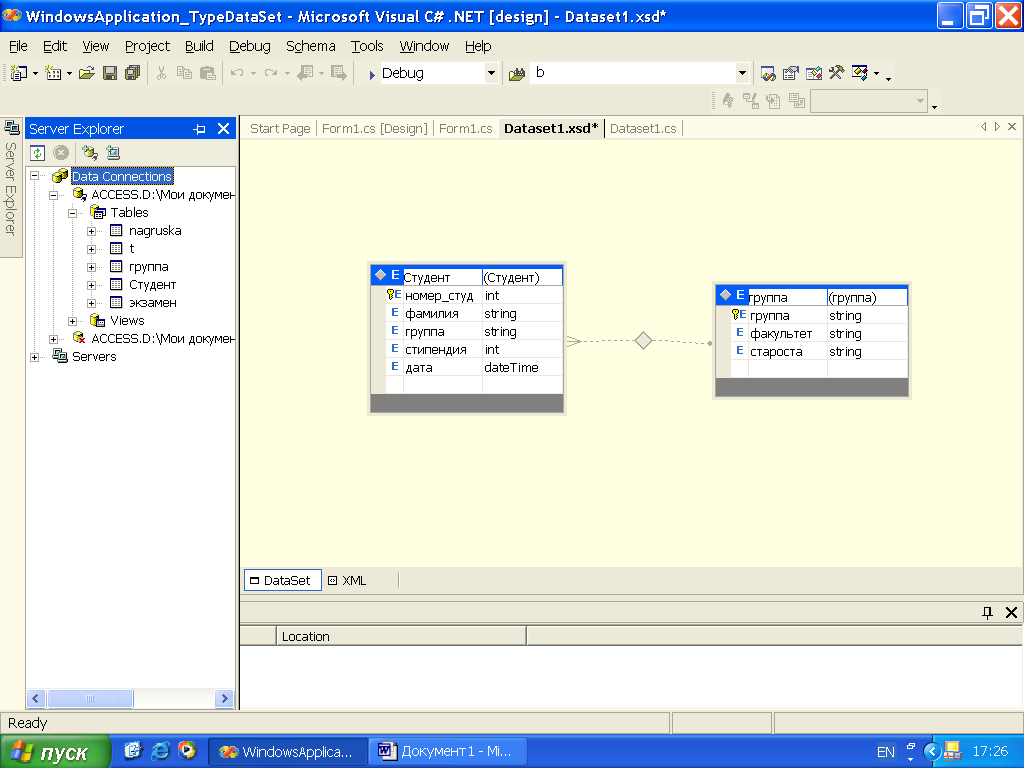Click the Open File toolbar icon
Image resolution: width=1024 pixels, height=768 pixels.
click(x=87, y=73)
